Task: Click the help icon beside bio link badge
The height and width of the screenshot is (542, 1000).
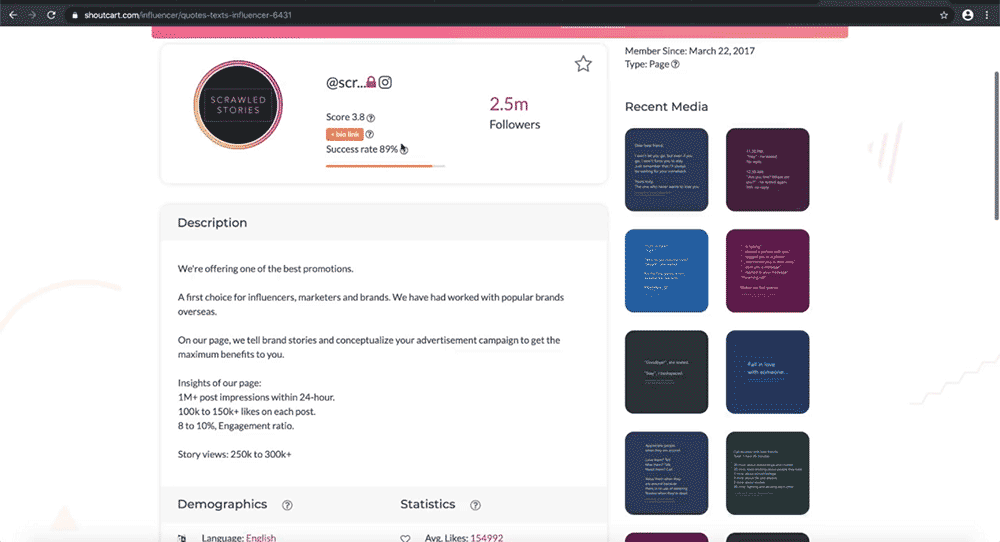Action: pos(369,134)
